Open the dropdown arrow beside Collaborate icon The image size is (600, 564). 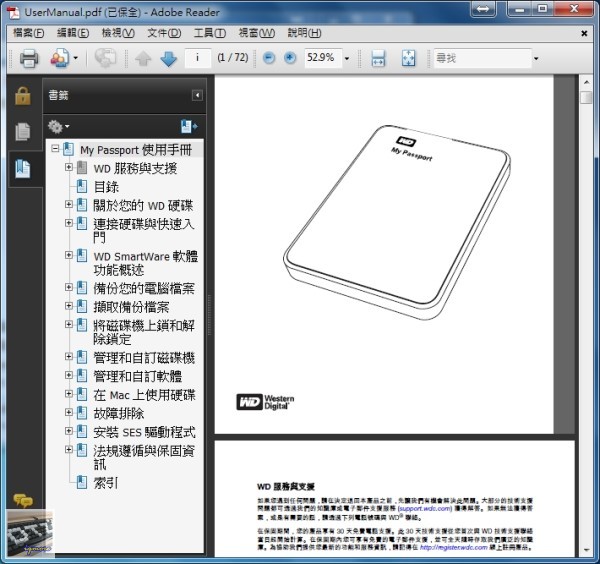[75, 58]
